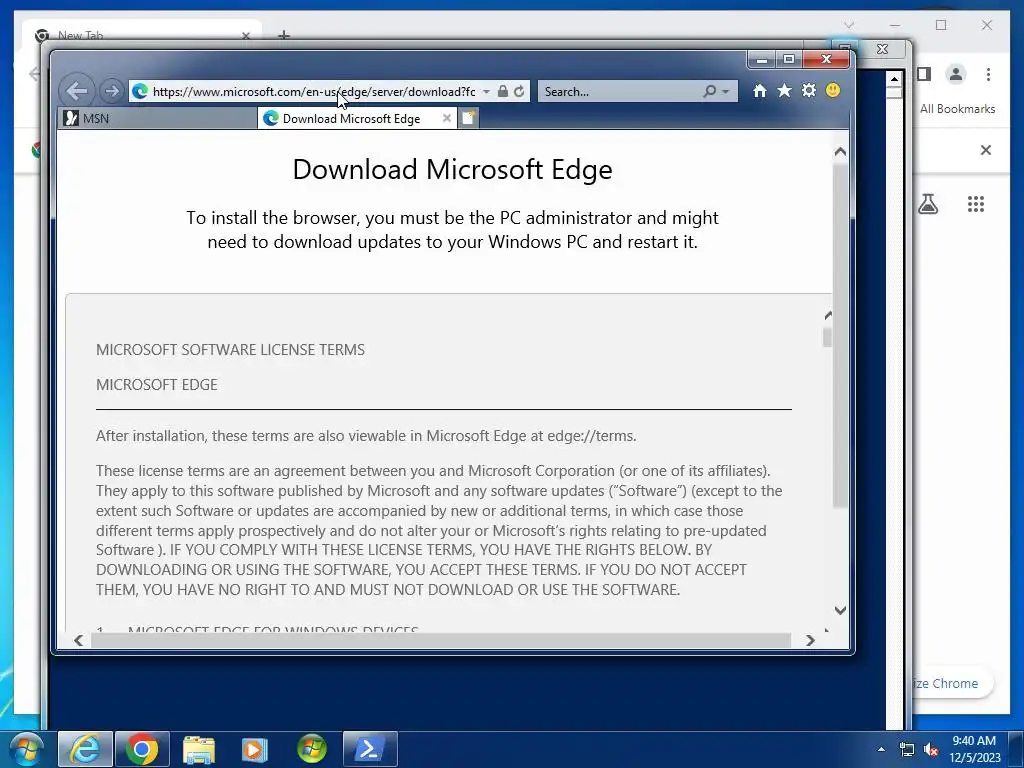Switch to the MSN tab
The height and width of the screenshot is (768, 1024).
[x=158, y=118]
